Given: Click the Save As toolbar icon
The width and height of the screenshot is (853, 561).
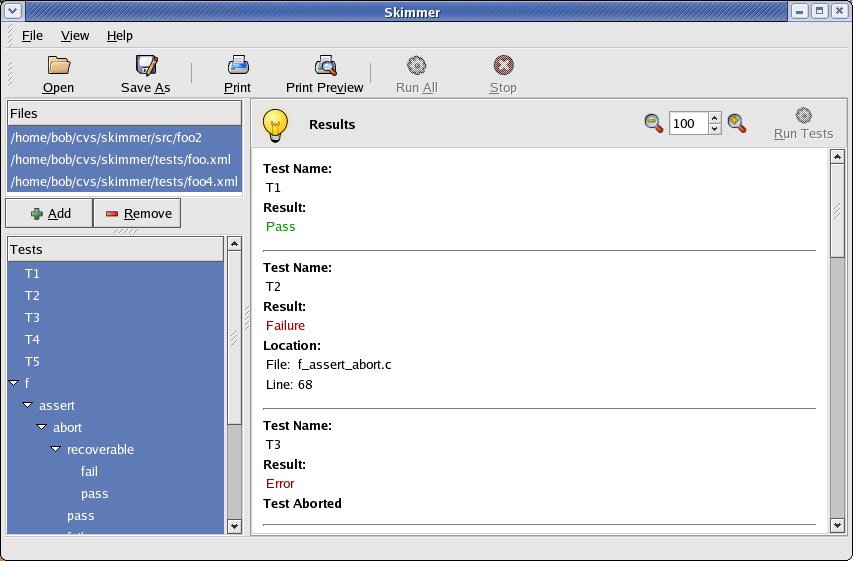Looking at the screenshot, I should [146, 66].
